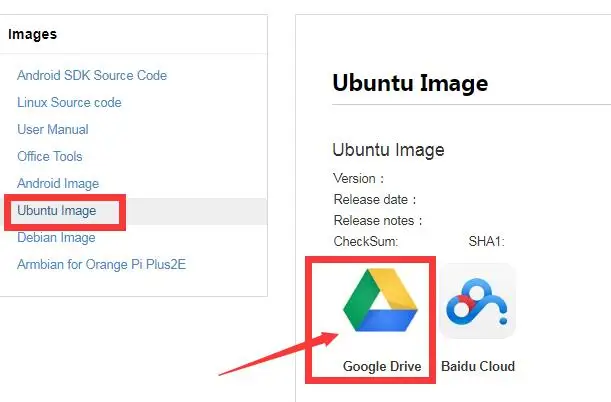Click the Version field label
Viewport: 611px width, 402px height.
359,178
